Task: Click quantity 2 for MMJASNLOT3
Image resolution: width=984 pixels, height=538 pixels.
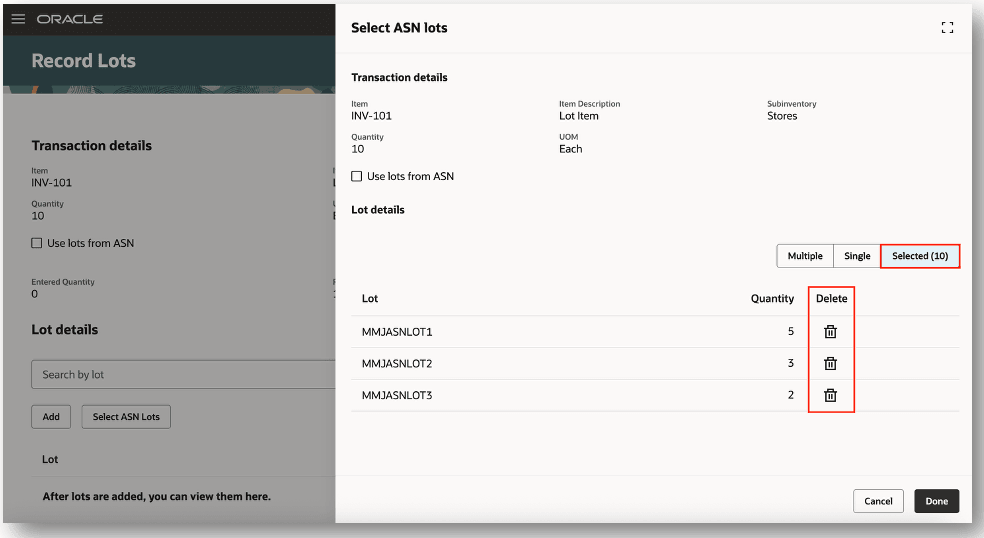Action: coord(791,395)
